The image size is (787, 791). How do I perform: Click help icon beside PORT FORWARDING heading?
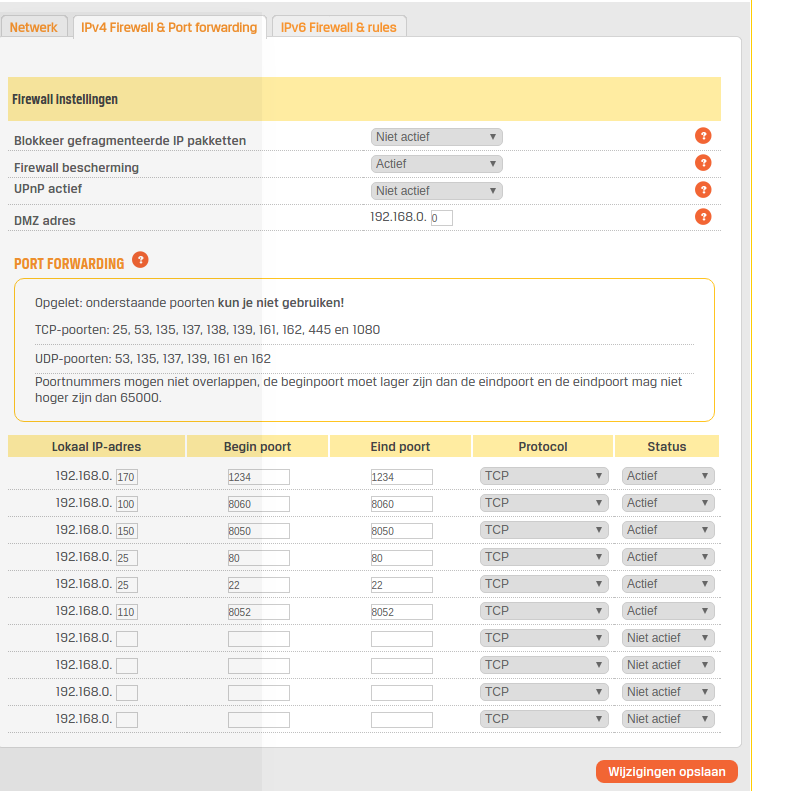(140, 260)
